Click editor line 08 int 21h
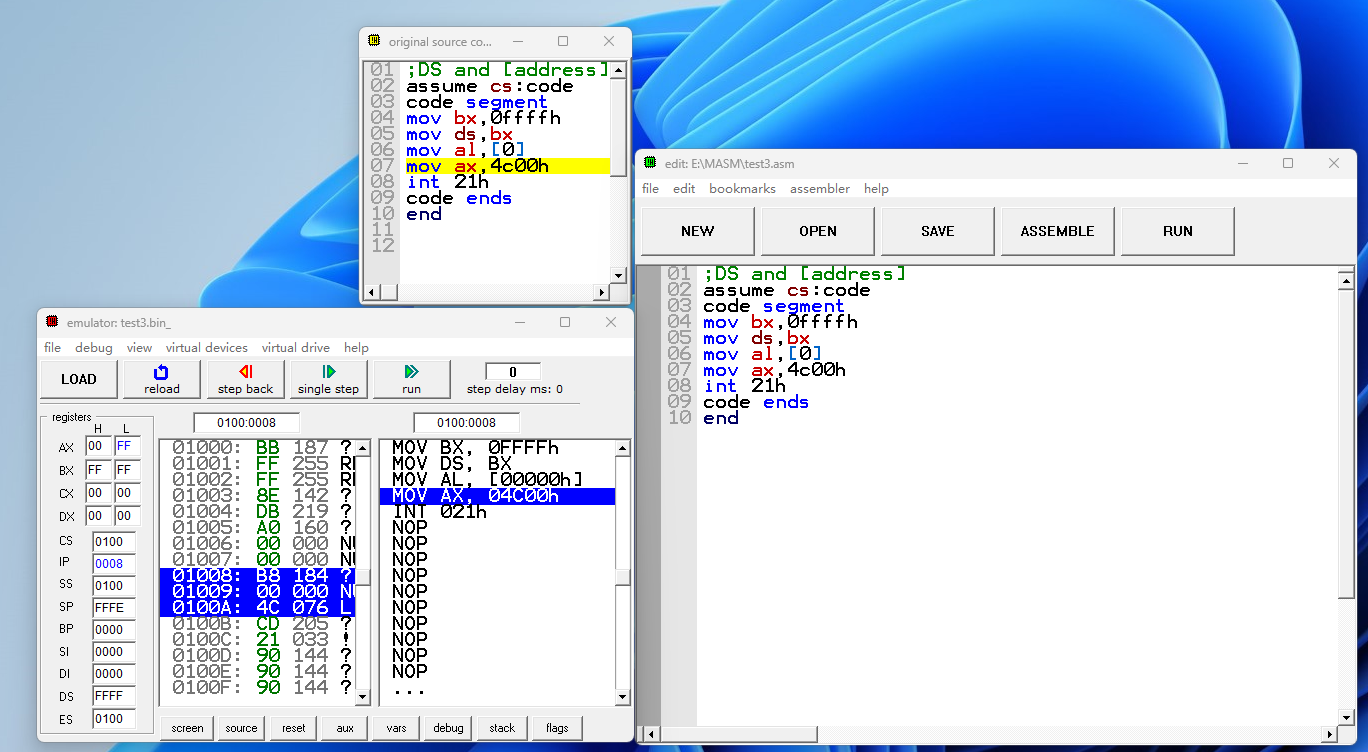Viewport: 1368px width, 752px height. pos(744,386)
